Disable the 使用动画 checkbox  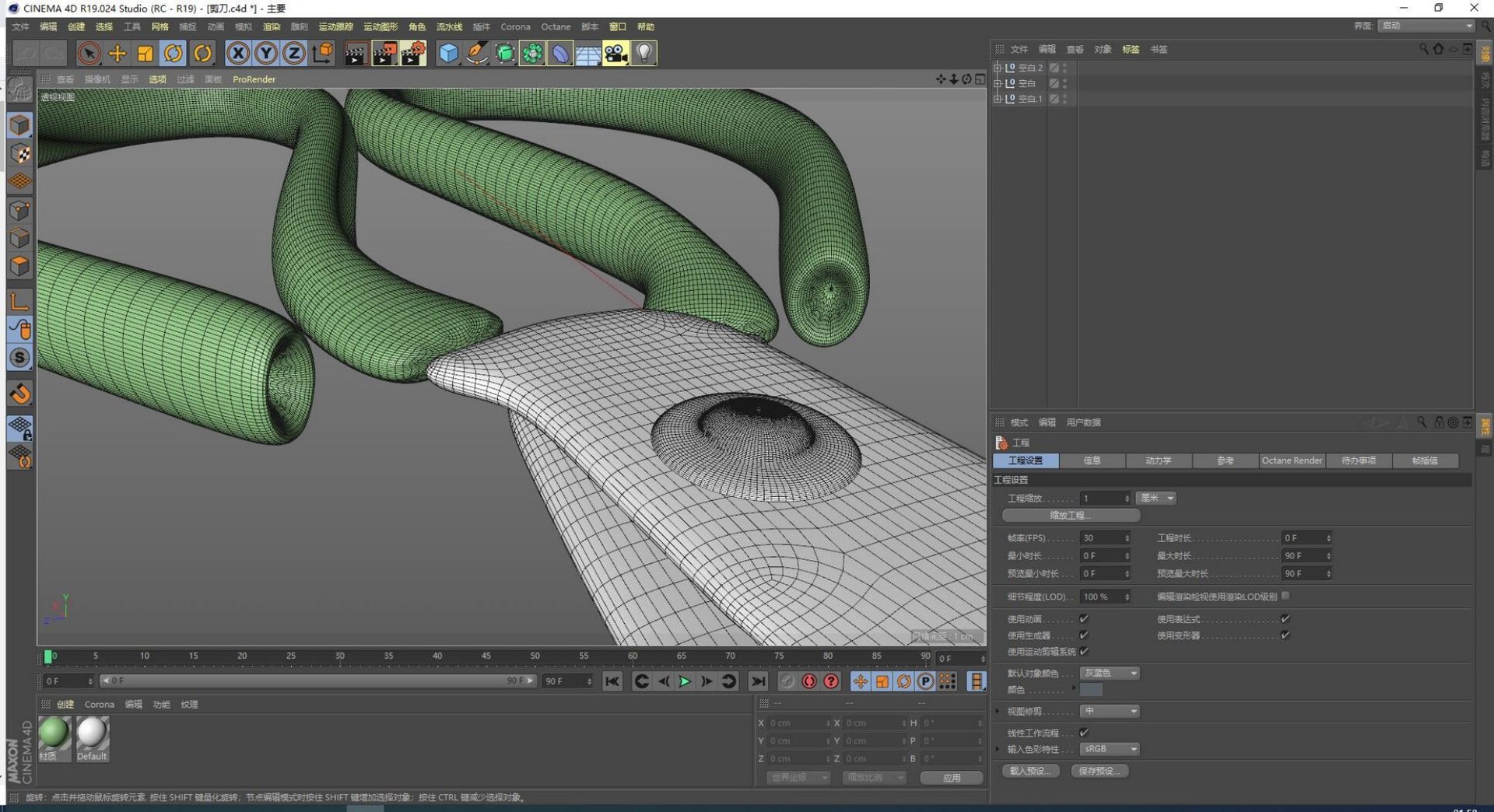tap(1084, 619)
